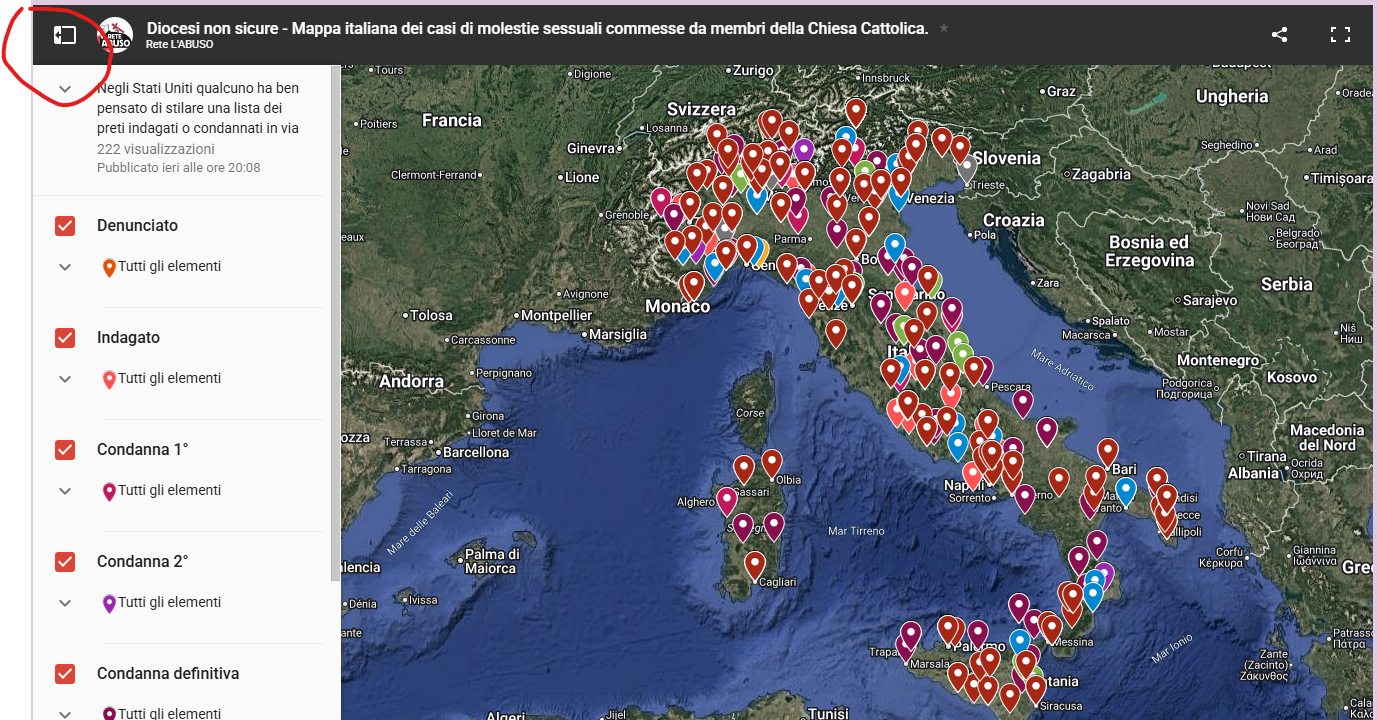This screenshot has width=1378, height=720.
Task: Click the blue pin near Bari
Action: (x=1125, y=491)
